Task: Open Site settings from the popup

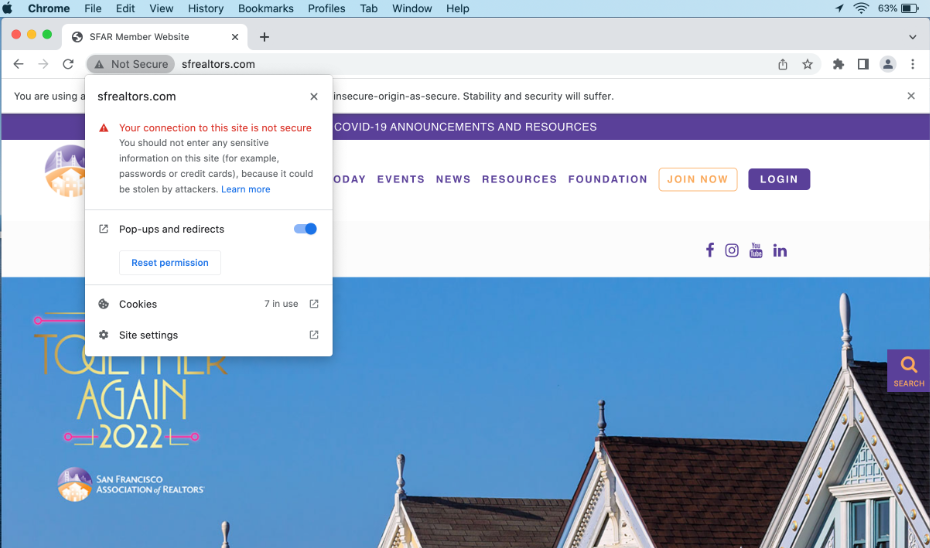Action: 209,335
